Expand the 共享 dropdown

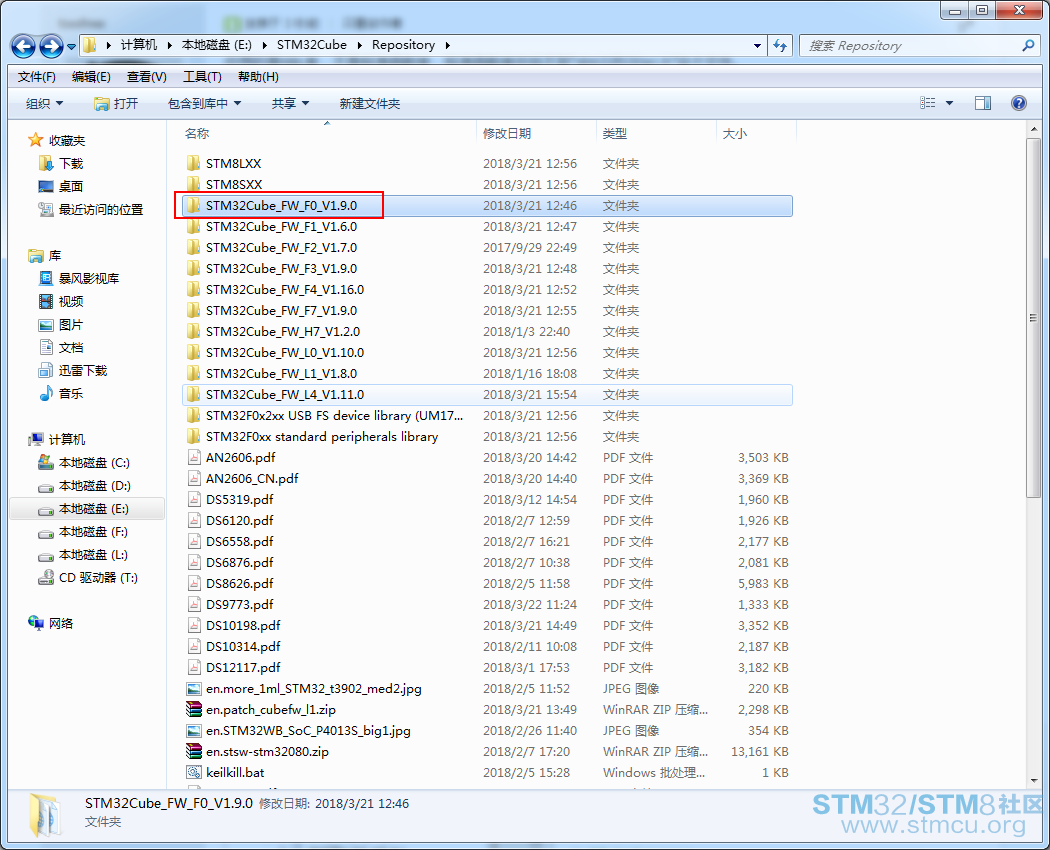pos(290,104)
